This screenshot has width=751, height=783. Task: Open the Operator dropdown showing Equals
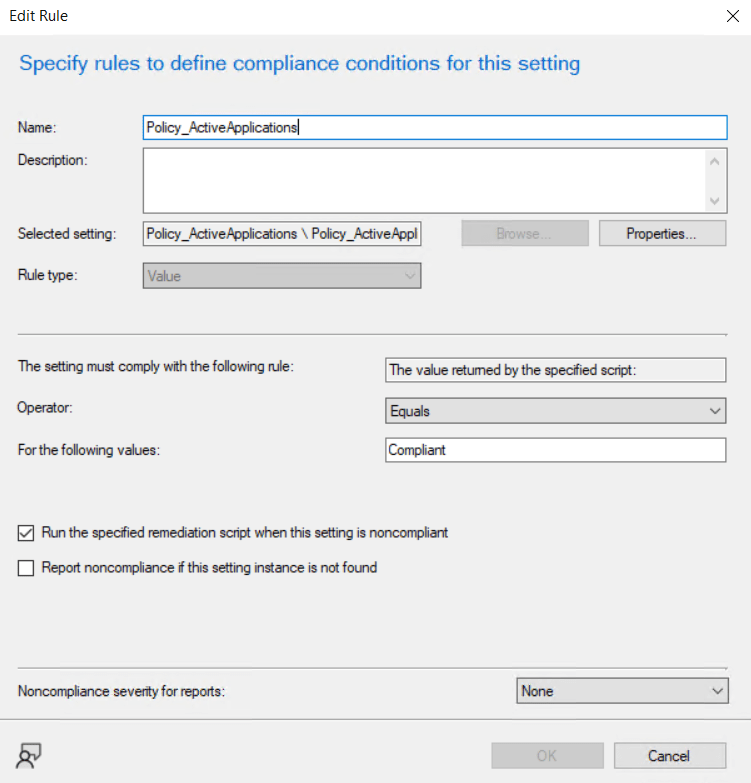click(555, 410)
